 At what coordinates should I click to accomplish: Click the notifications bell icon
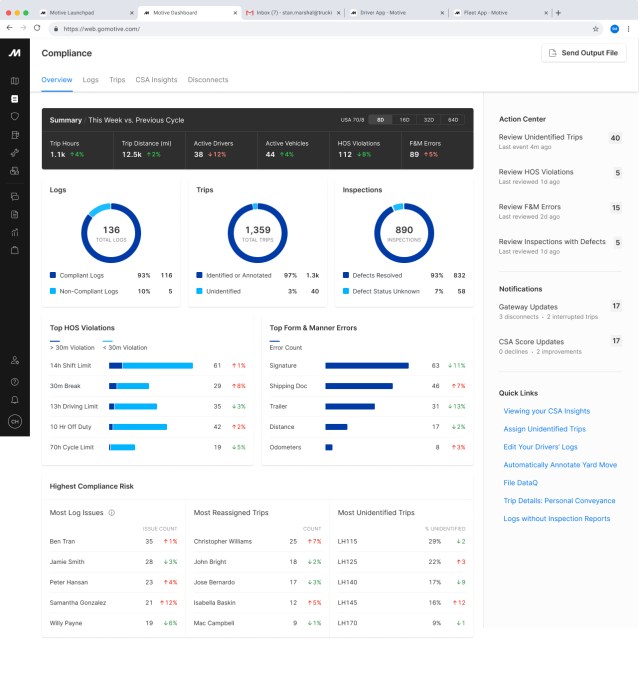pos(15,400)
